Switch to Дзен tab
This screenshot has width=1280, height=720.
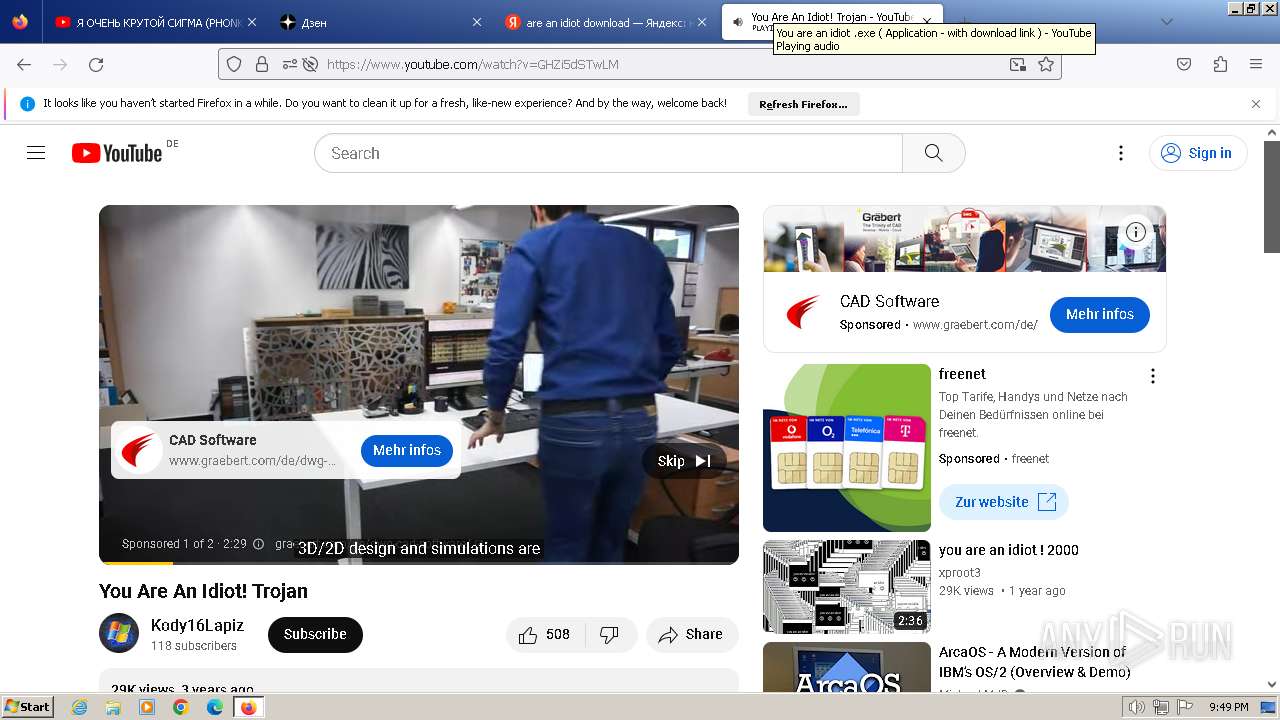click(380, 22)
